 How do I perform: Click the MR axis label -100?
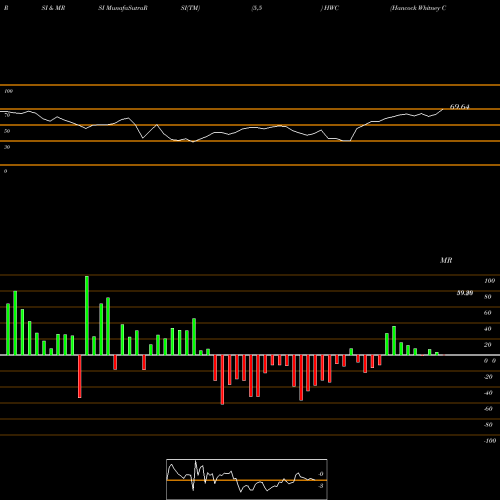click(489, 441)
